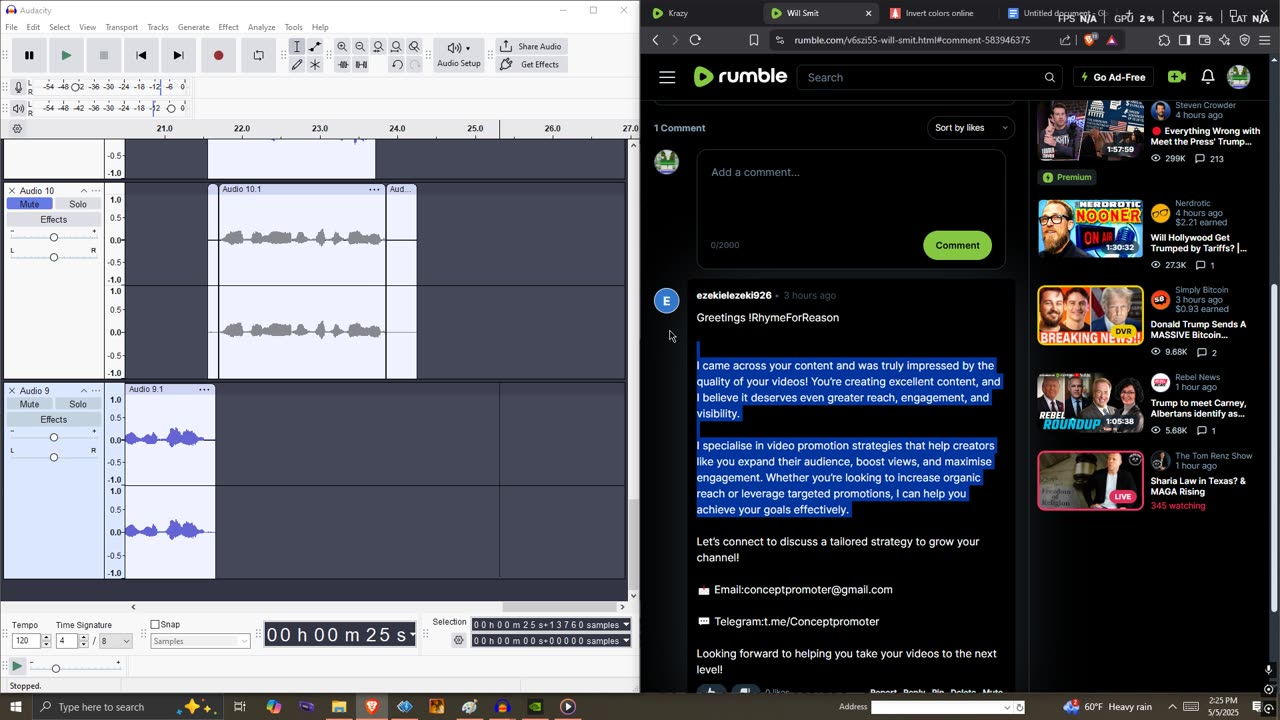Click the timeline options gear icon
Viewport: 1280px width, 720px height.
tap(17, 129)
